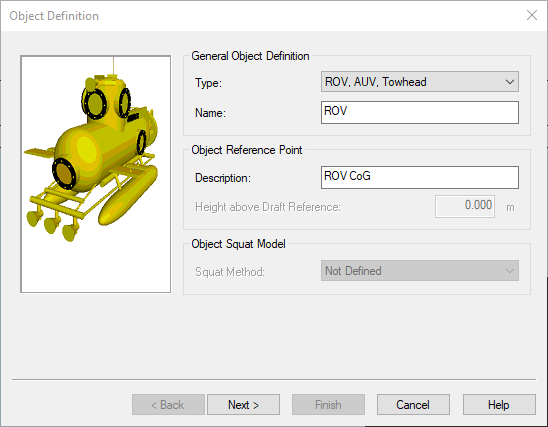Screen dimensions: 548x427
Task: Select the Height above Draft Reference value box
Action: tap(465, 207)
